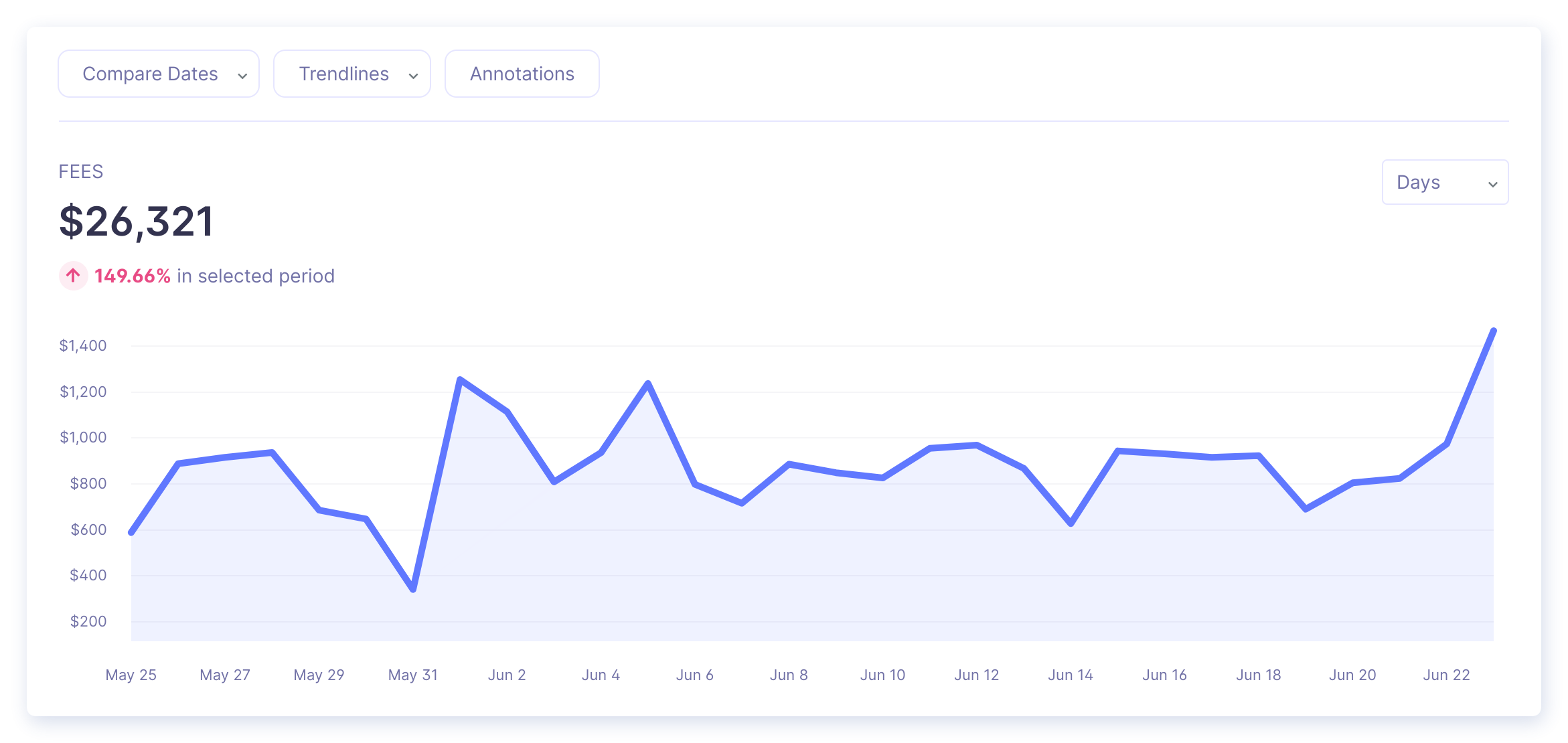Click the Jun 5 peak on the line
The width and height of the screenshot is (1568, 743).
point(648,384)
